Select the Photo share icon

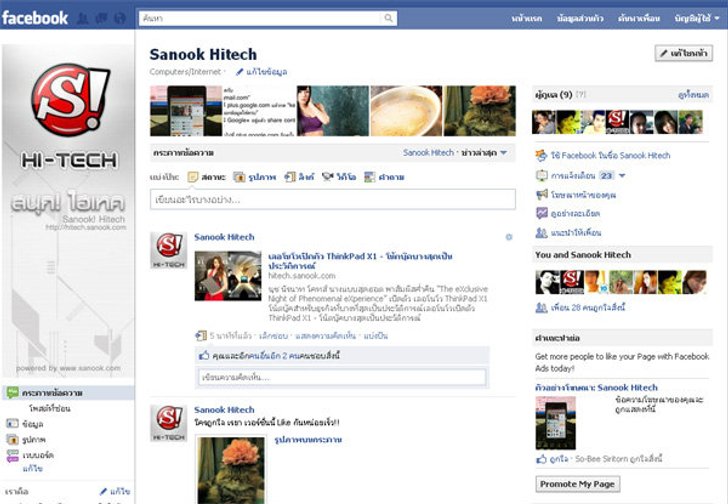pyautogui.click(x=239, y=177)
